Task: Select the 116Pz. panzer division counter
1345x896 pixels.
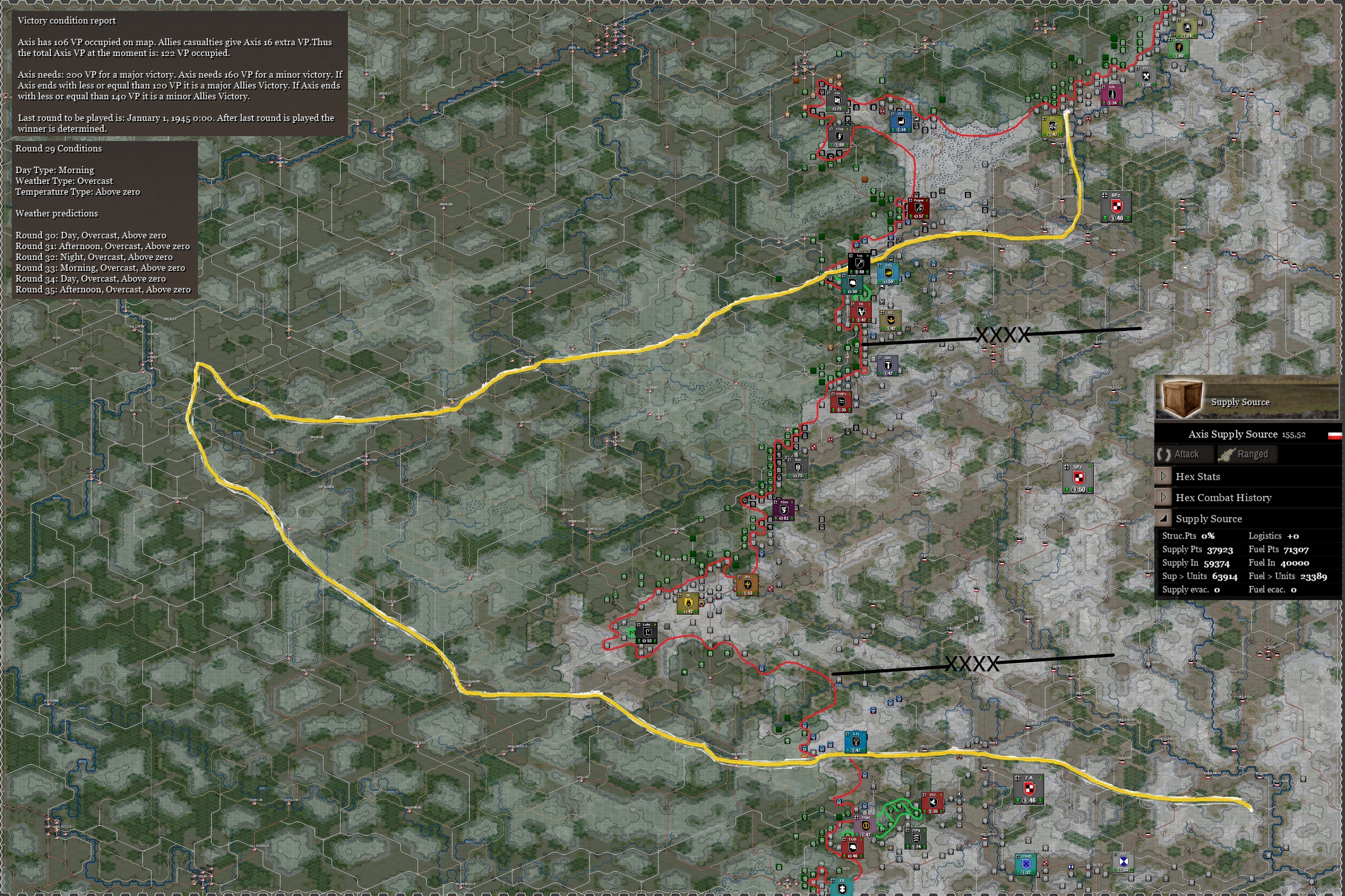Action: pos(841,402)
